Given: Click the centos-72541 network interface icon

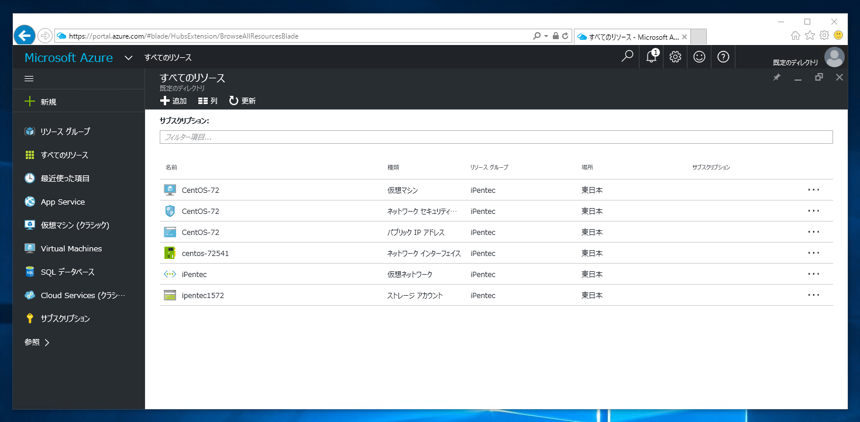Looking at the screenshot, I should (170, 253).
